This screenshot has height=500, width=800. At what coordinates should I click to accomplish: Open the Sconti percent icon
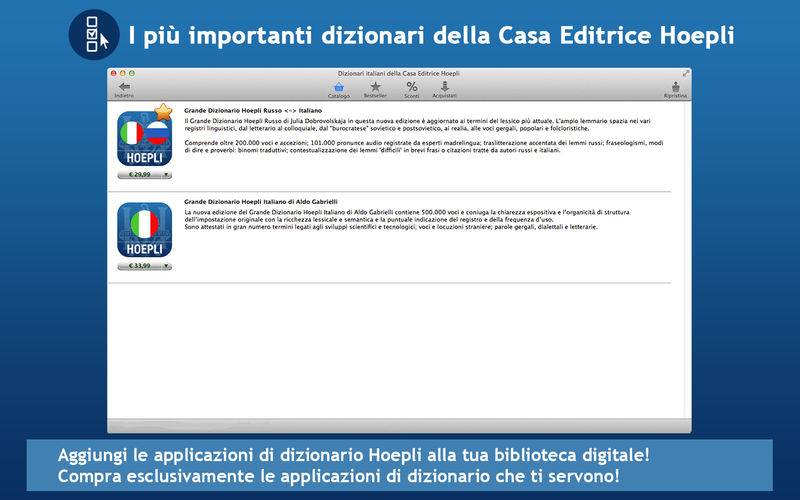tap(412, 90)
